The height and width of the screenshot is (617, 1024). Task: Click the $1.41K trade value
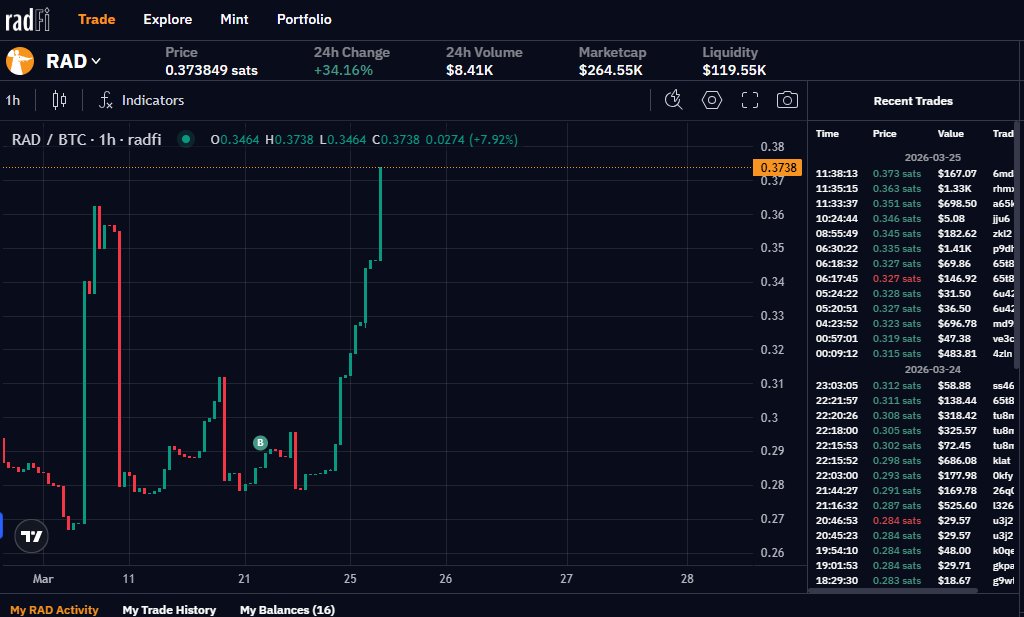pyautogui.click(x=954, y=249)
